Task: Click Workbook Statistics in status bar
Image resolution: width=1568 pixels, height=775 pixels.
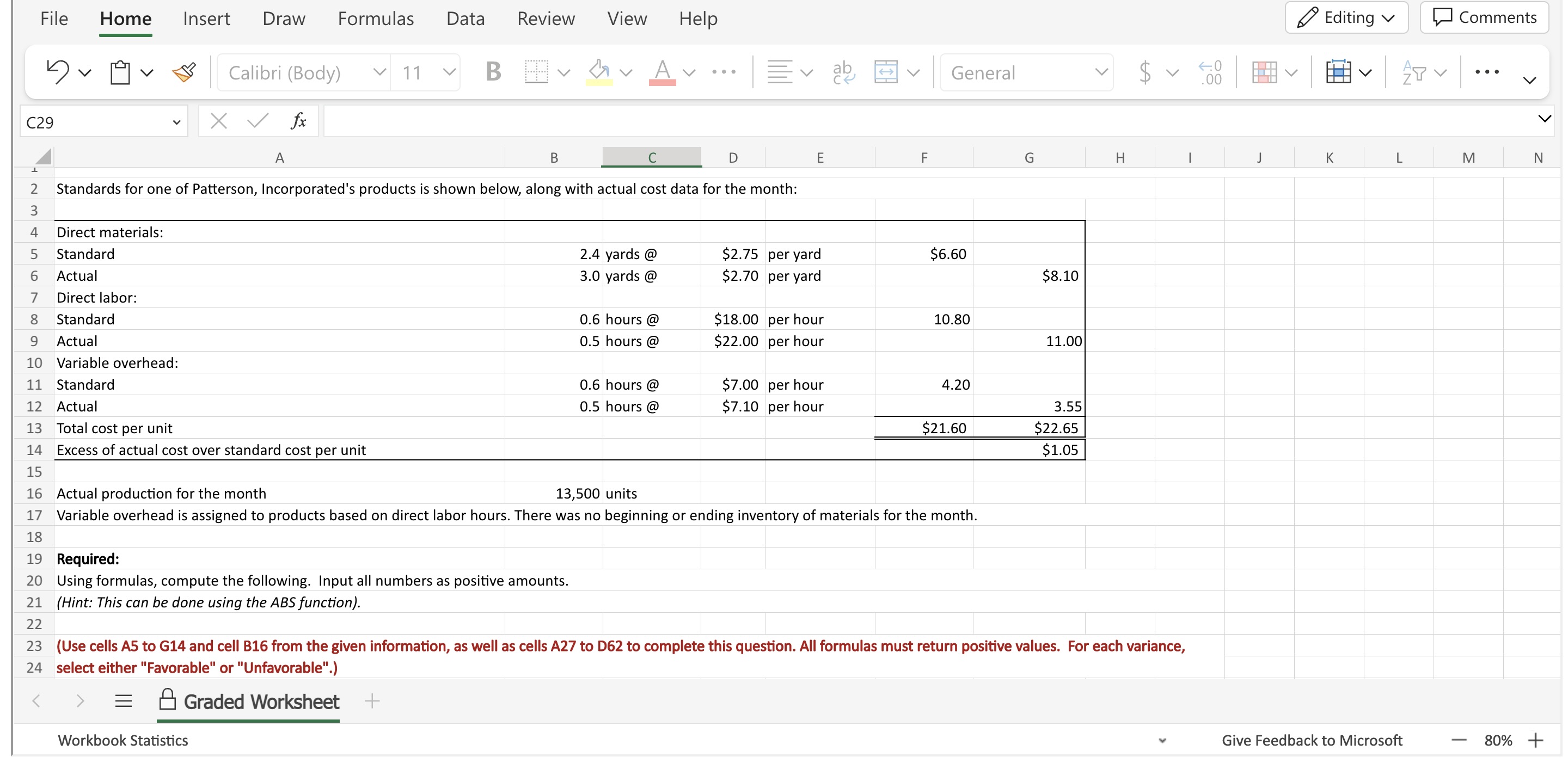Action: click(122, 740)
